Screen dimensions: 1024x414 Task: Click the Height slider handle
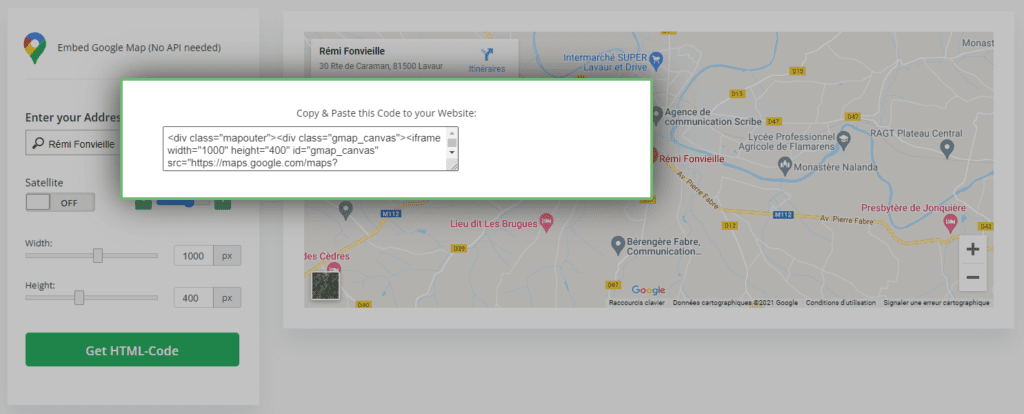tap(79, 297)
